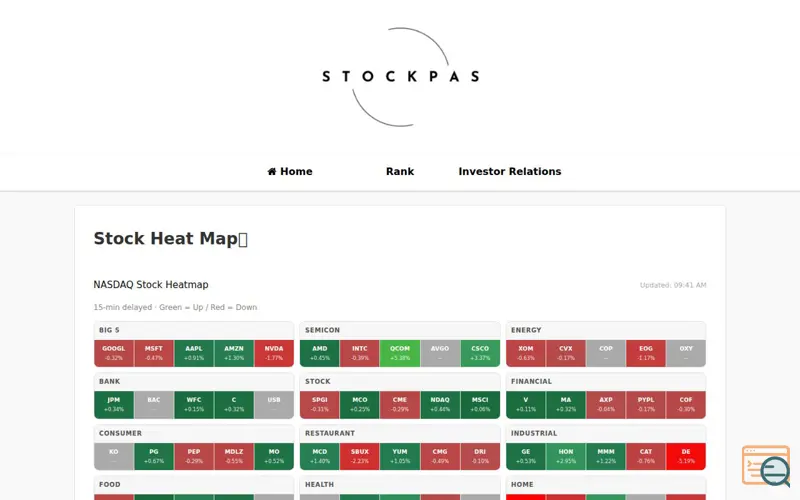Select the MO tile
The image size is (800, 500).
[274, 456]
